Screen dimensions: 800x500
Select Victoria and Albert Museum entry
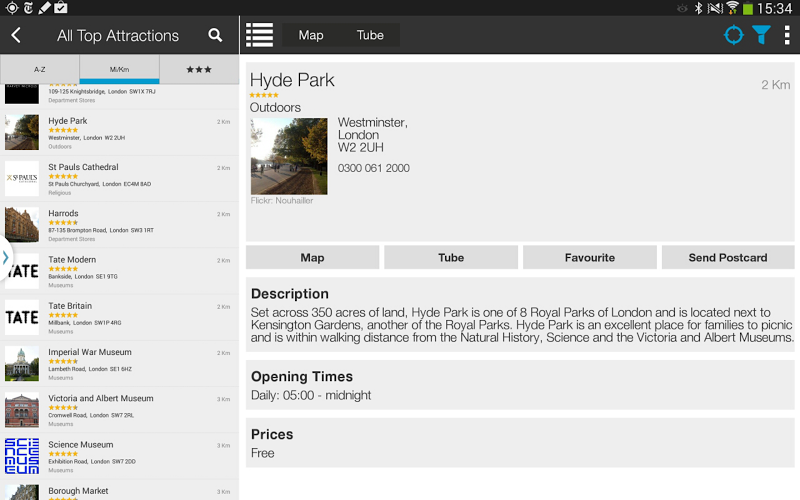[x=119, y=410]
